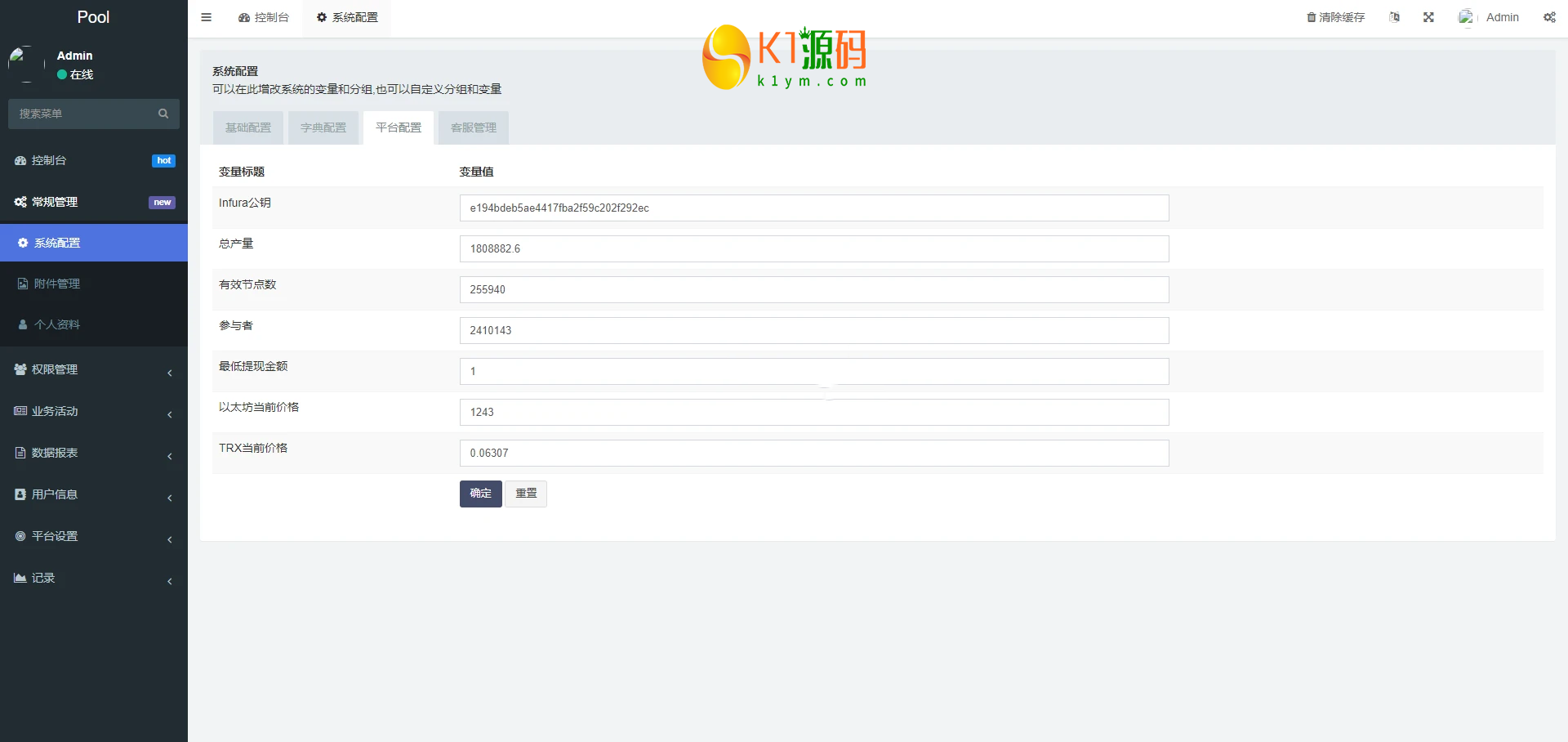Open 个人资料 sidebar item
The height and width of the screenshot is (742, 1568).
[94, 324]
